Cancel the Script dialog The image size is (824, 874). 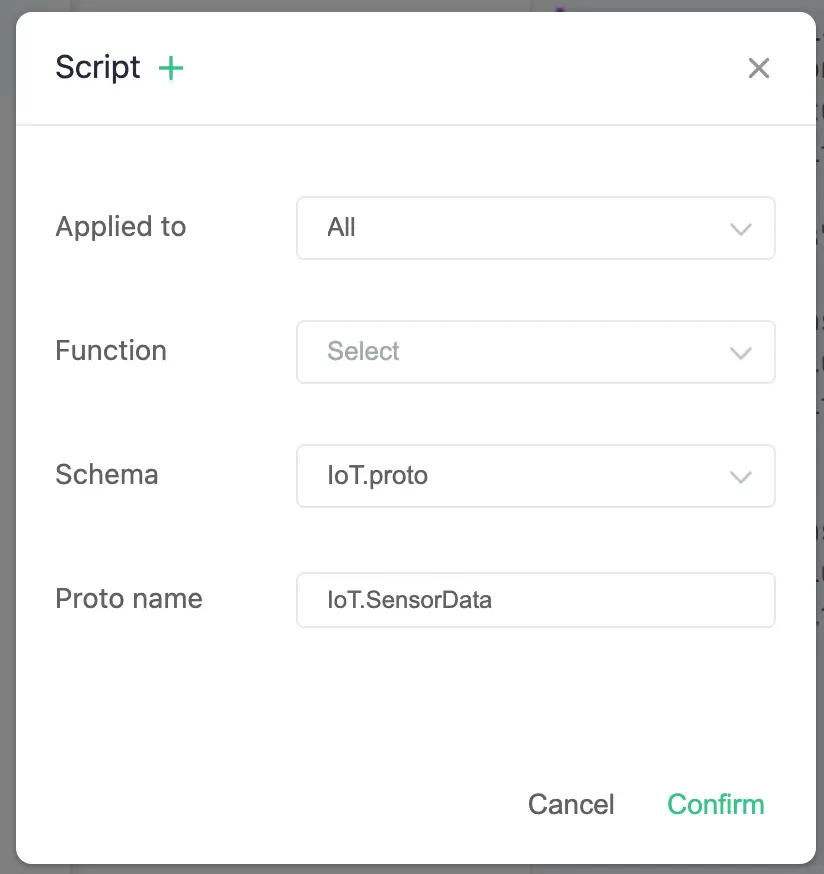coord(571,804)
